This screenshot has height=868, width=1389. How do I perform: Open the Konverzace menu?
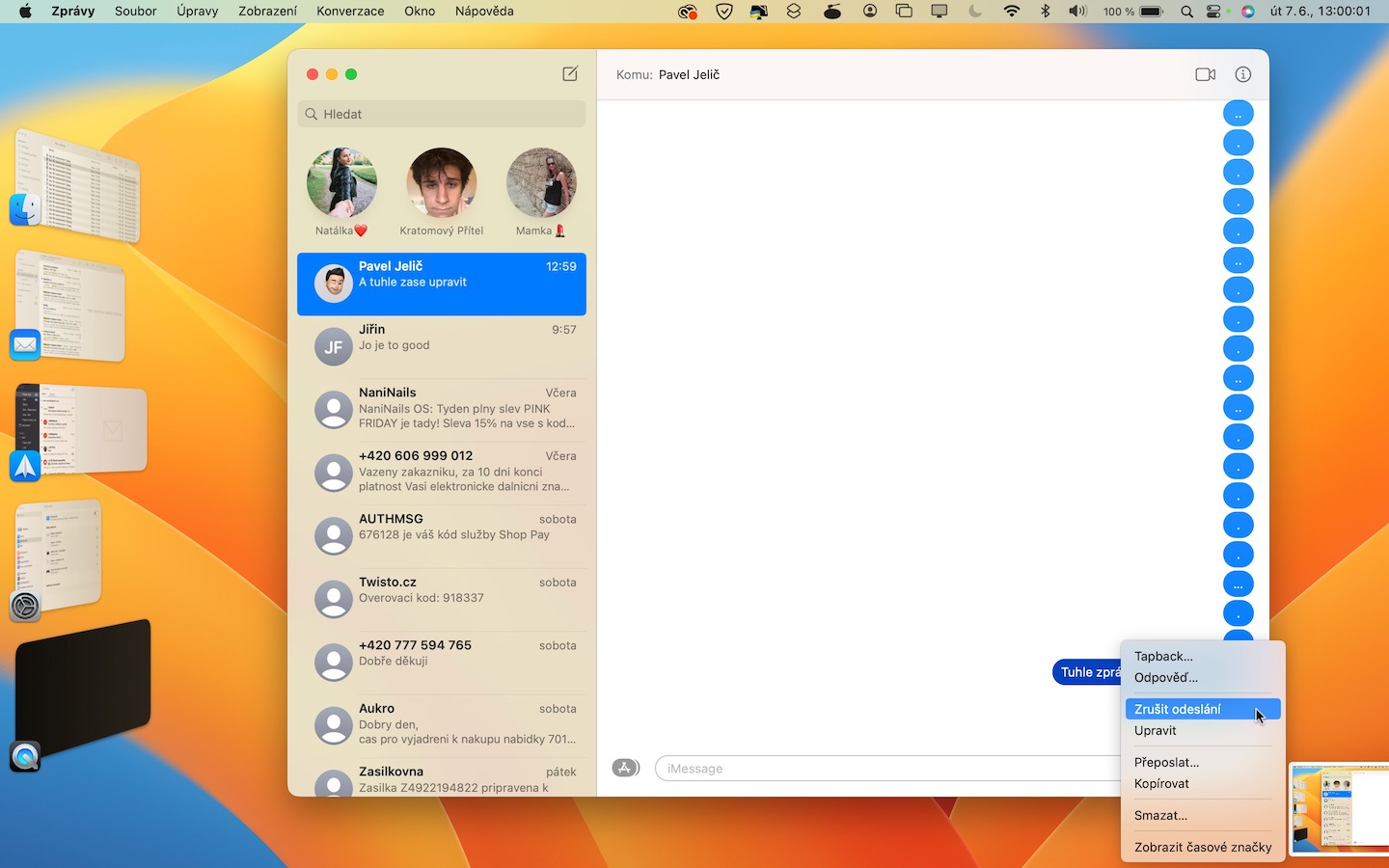(x=350, y=12)
